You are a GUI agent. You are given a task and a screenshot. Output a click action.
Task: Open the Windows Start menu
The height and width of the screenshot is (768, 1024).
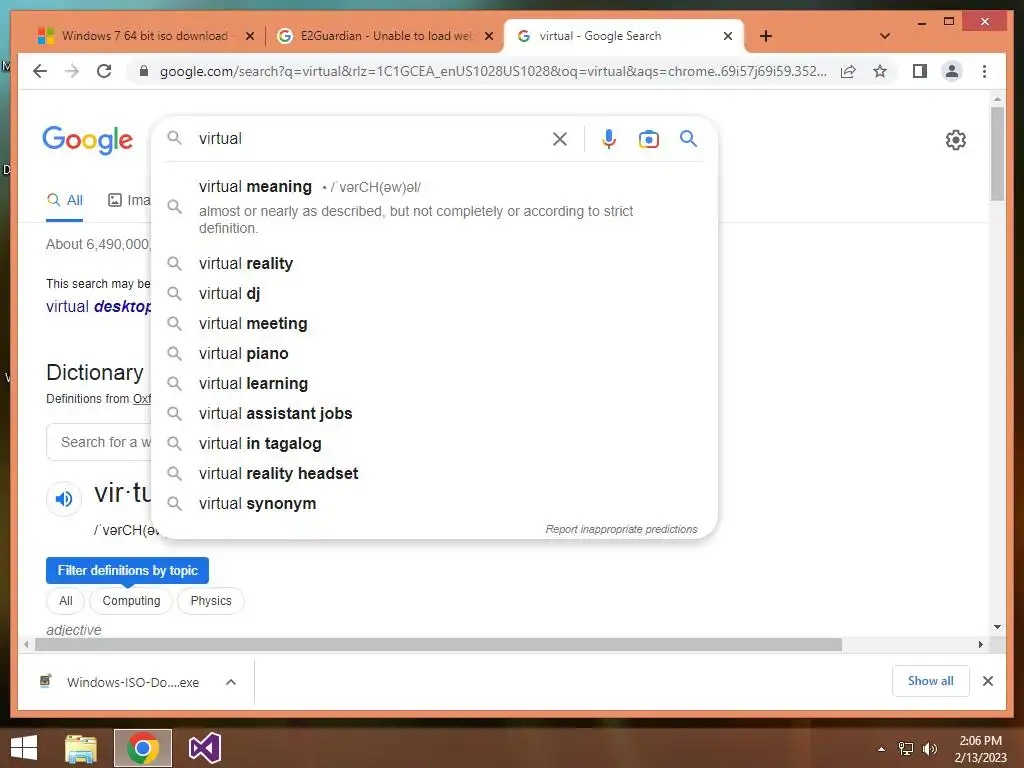(x=24, y=748)
